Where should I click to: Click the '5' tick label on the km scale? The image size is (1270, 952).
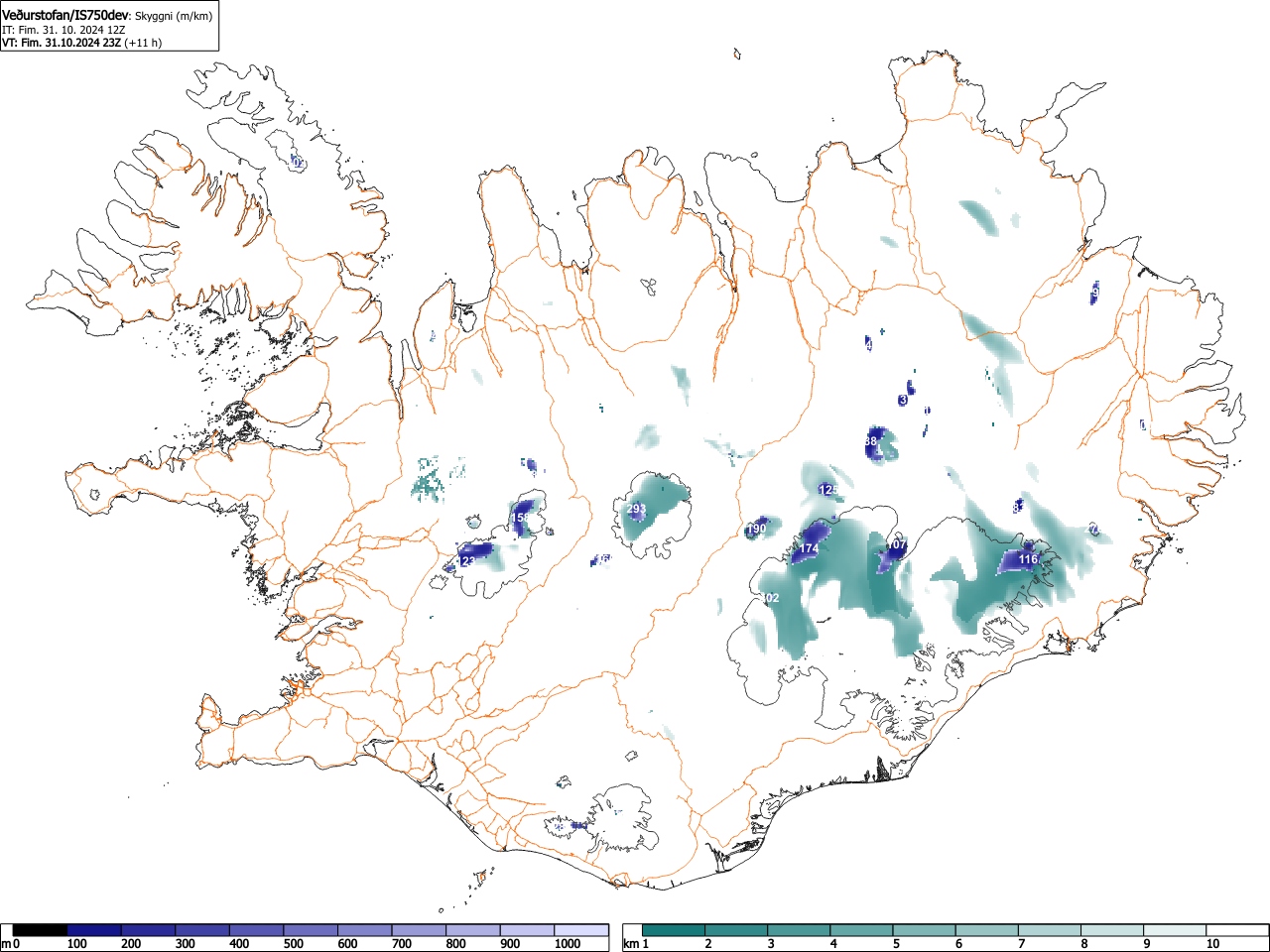point(895,944)
